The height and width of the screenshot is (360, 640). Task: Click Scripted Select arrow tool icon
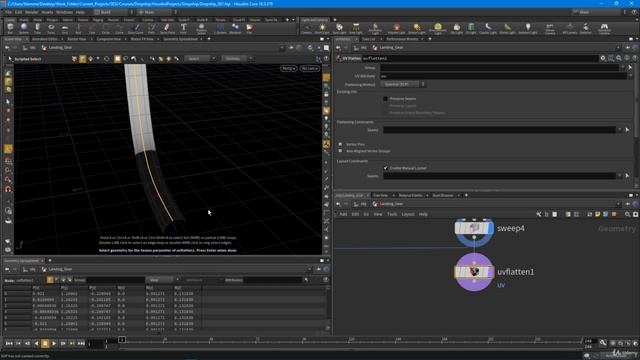click(10, 59)
